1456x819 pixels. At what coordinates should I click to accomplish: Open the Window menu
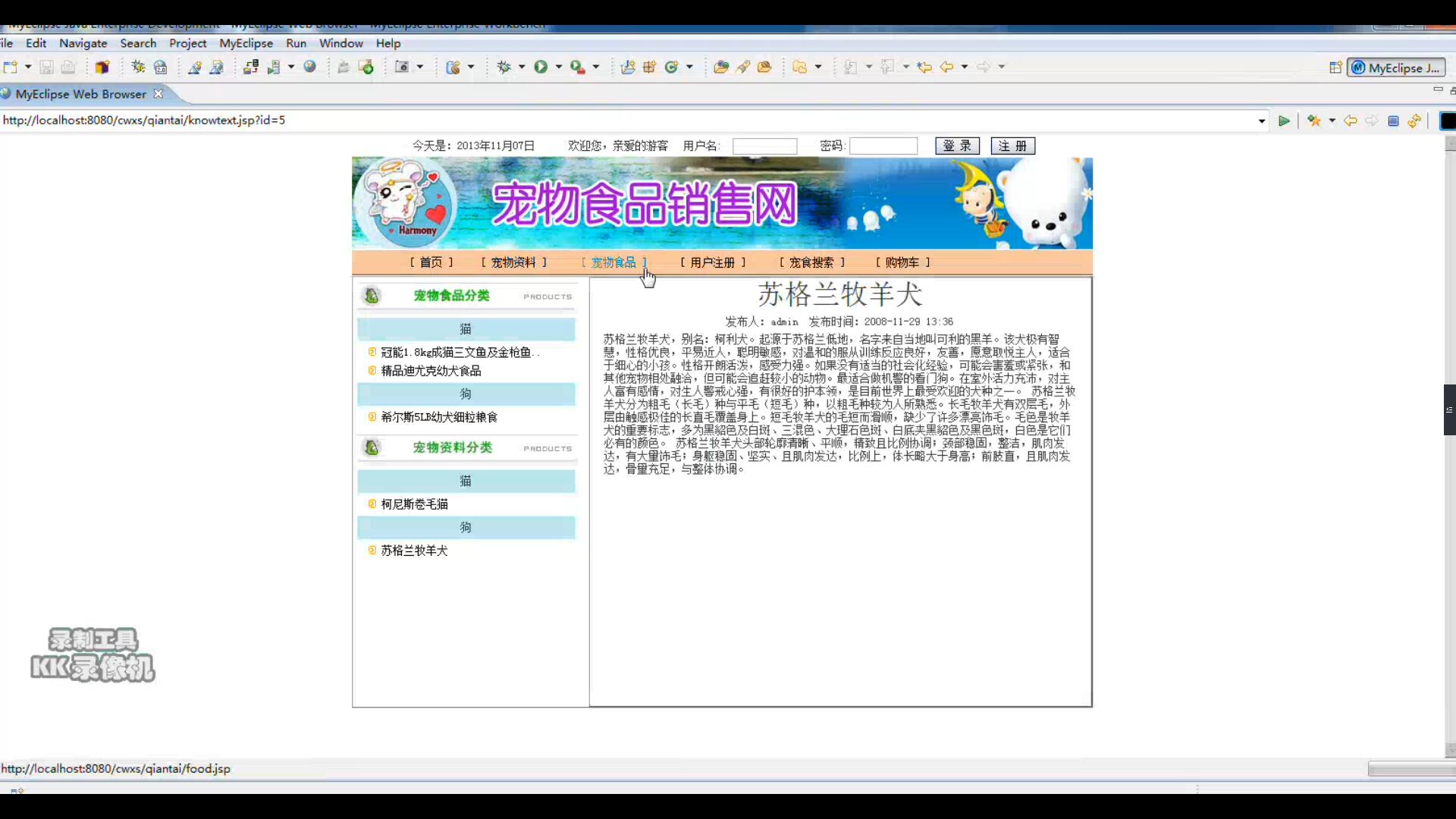(x=340, y=43)
